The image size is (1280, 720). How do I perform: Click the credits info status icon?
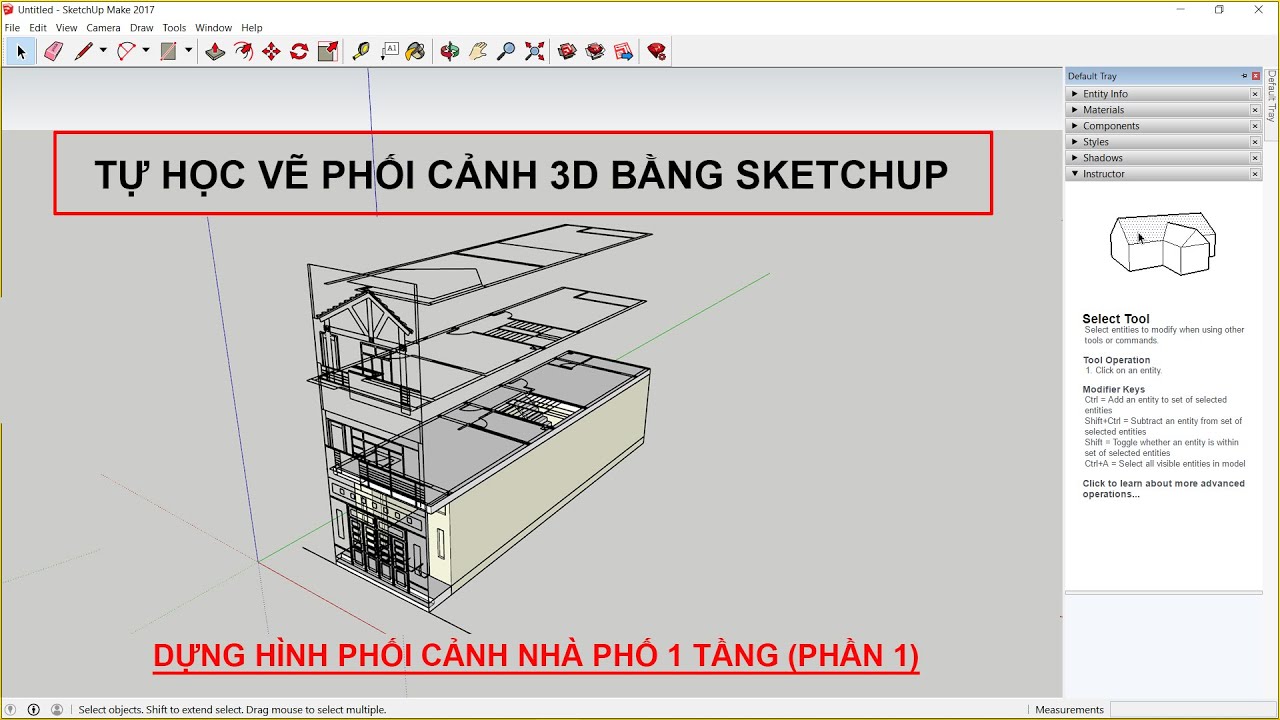34,709
